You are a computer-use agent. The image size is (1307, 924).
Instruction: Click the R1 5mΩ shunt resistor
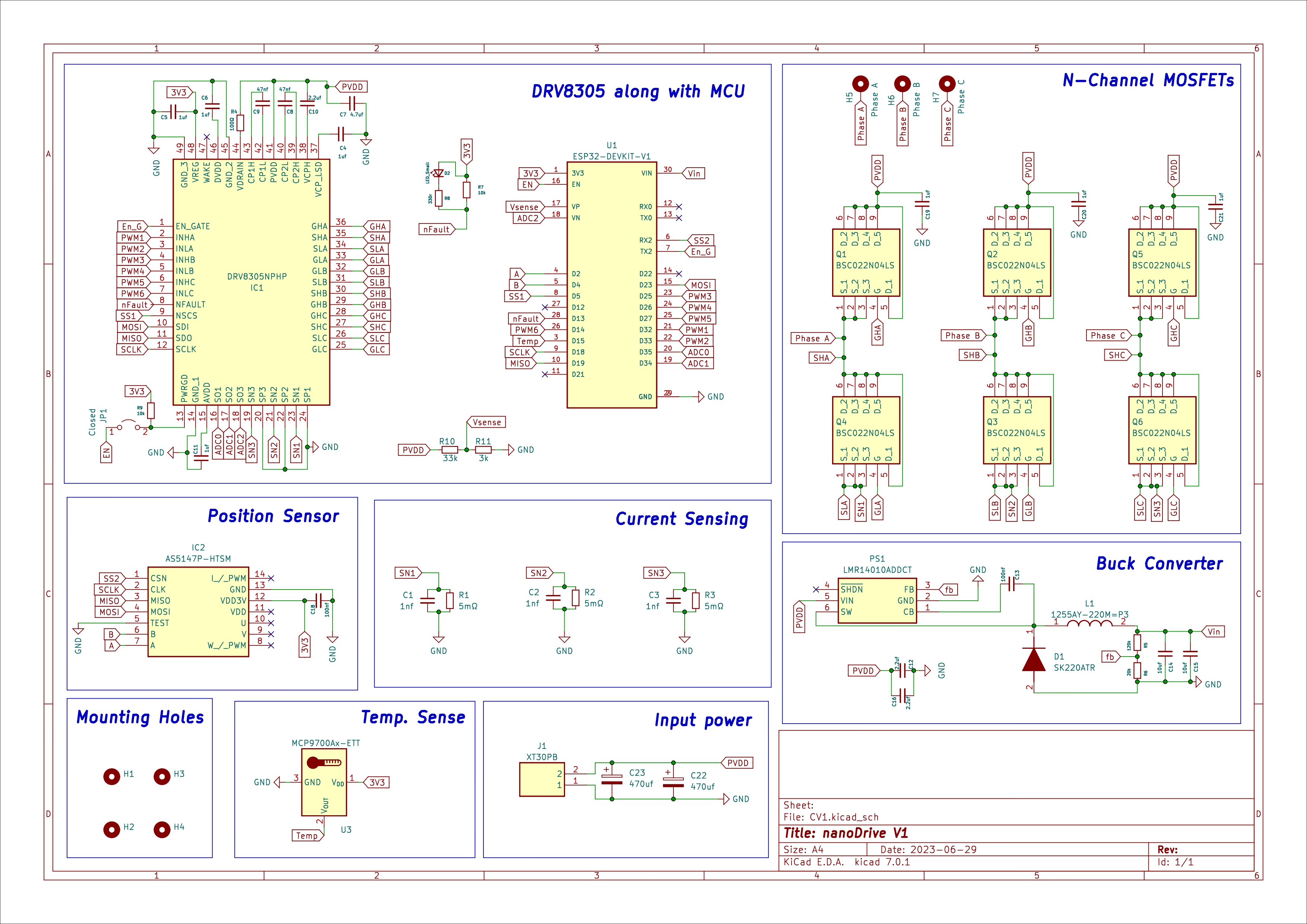[x=450, y=601]
